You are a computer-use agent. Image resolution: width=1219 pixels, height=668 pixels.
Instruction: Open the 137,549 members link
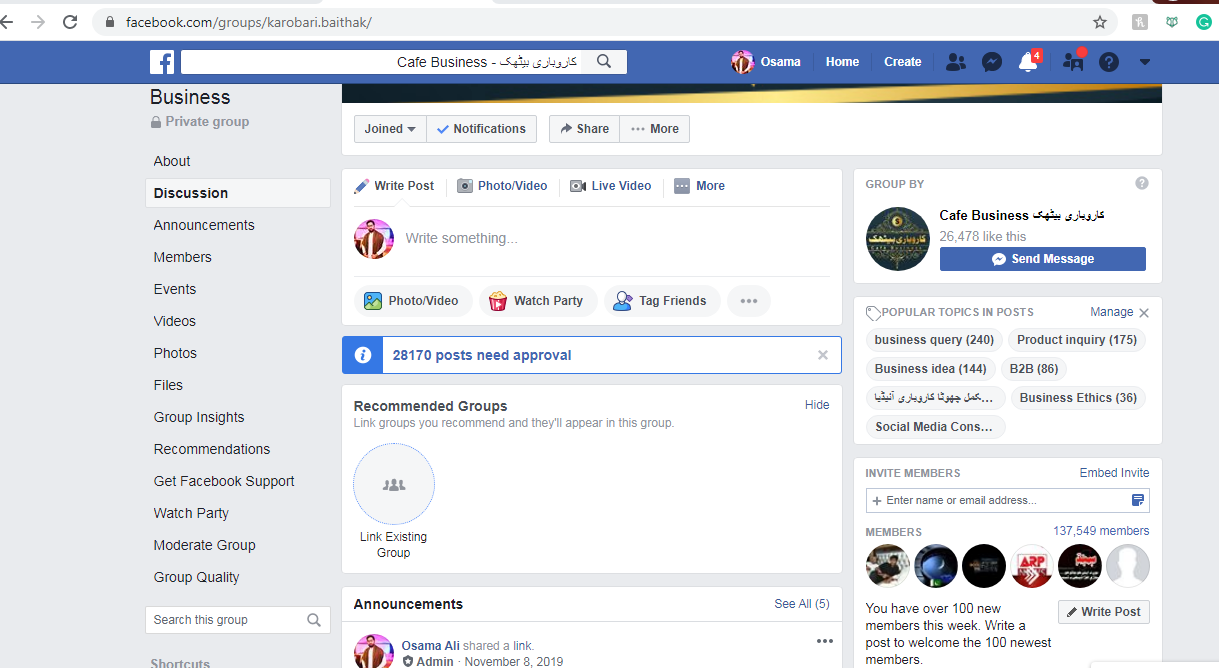click(x=1101, y=531)
